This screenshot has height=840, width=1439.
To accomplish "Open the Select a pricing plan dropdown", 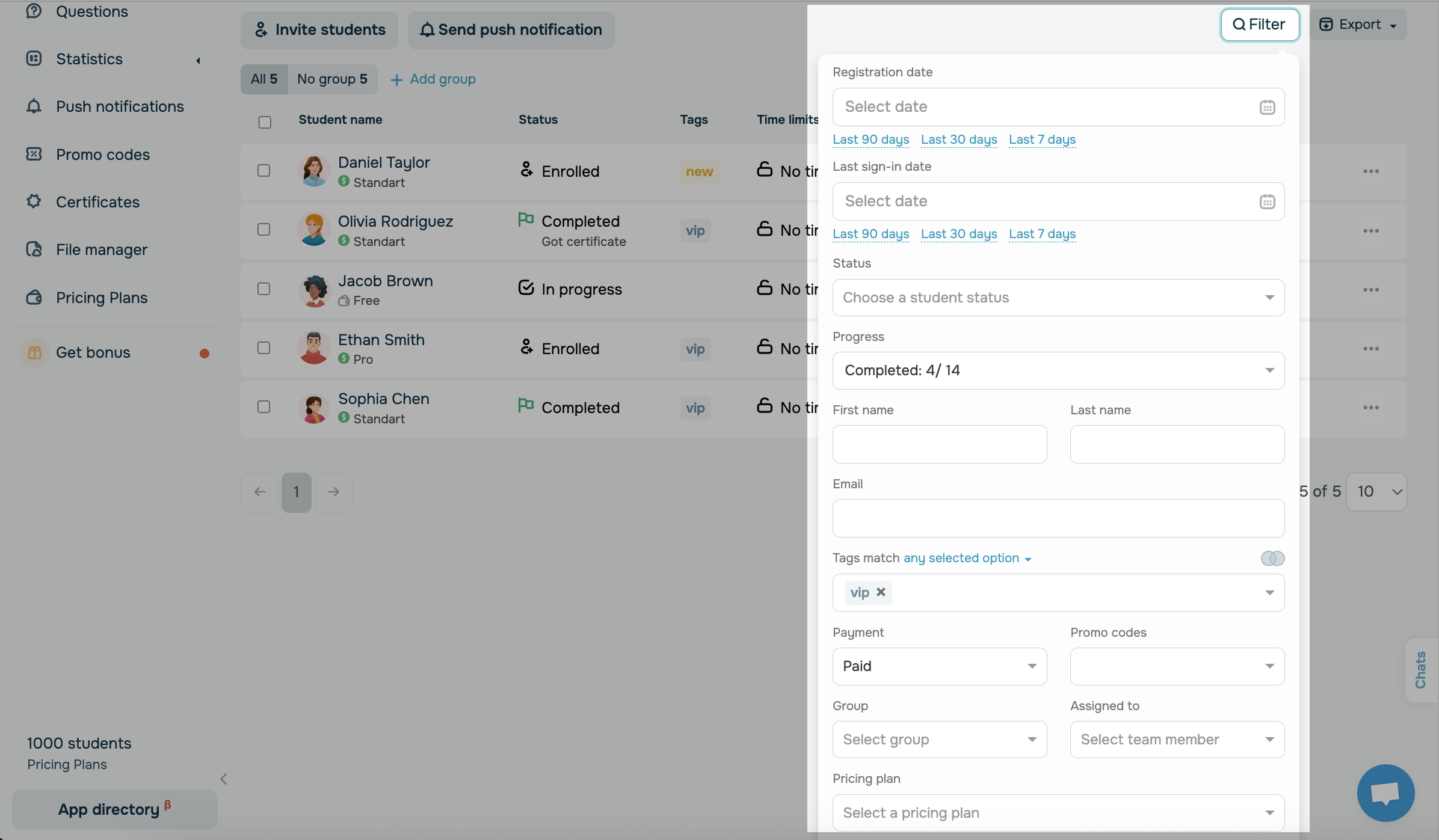I will click(1058, 813).
